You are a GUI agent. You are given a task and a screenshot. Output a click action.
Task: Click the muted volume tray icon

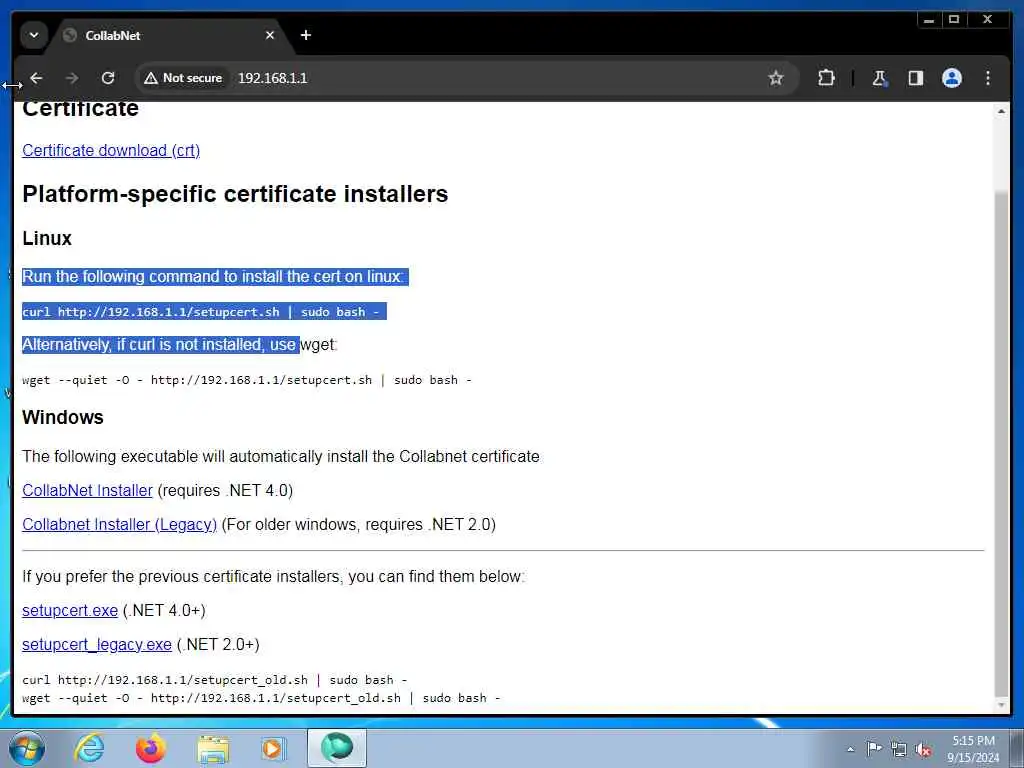923,749
